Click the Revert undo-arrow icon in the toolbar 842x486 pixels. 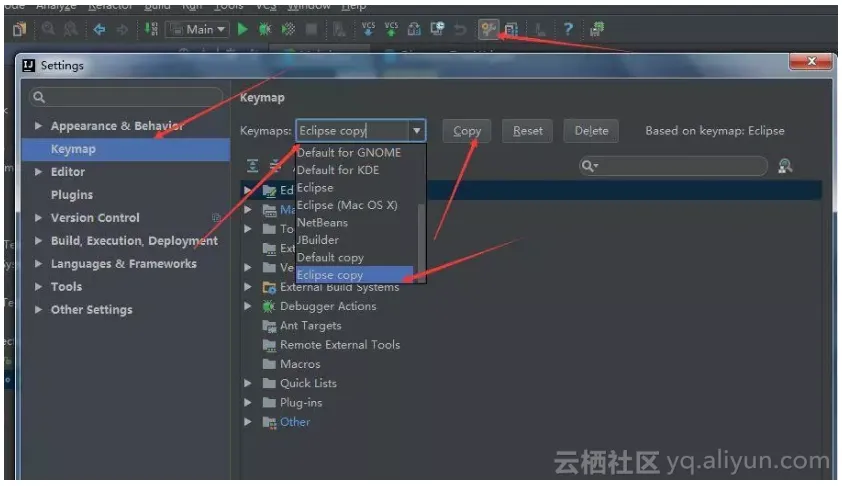coord(460,29)
